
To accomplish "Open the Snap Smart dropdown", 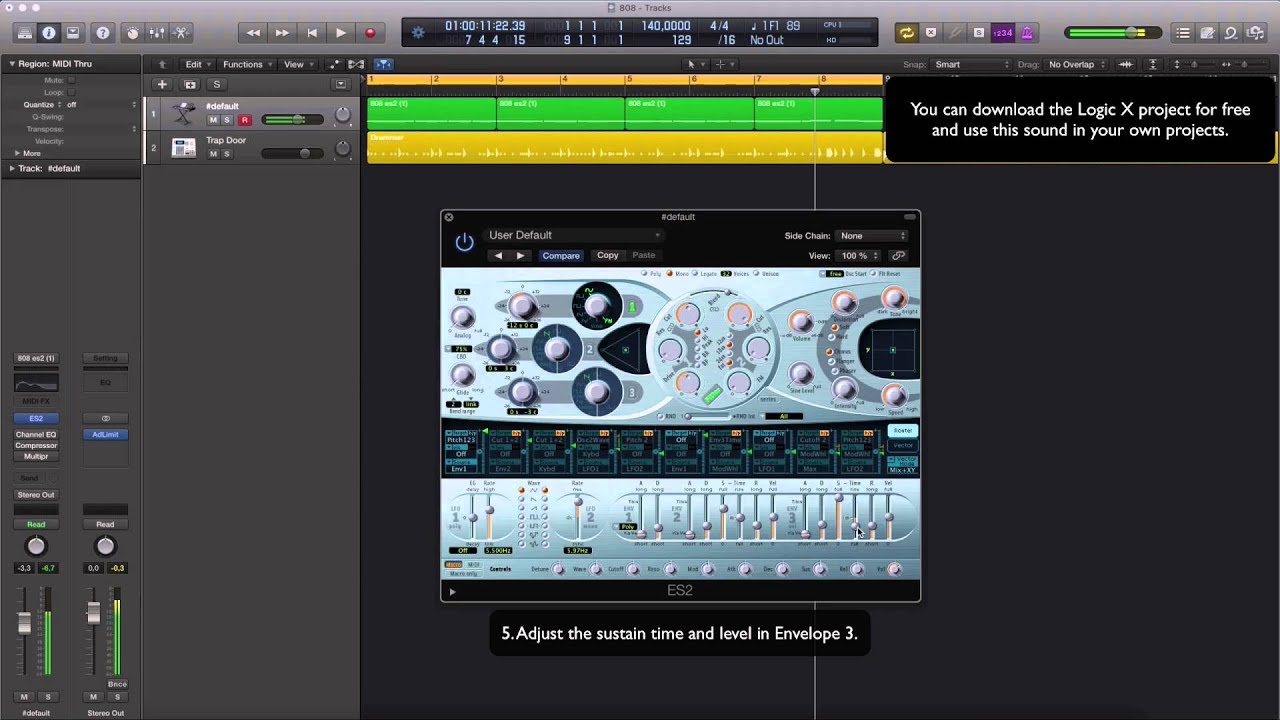I will (971, 64).
